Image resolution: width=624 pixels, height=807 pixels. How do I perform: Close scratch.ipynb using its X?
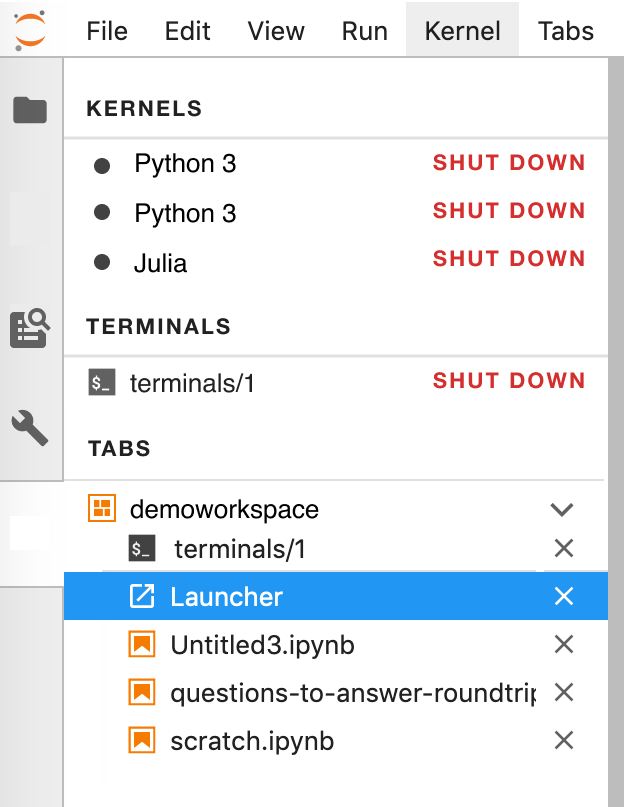[x=563, y=740]
